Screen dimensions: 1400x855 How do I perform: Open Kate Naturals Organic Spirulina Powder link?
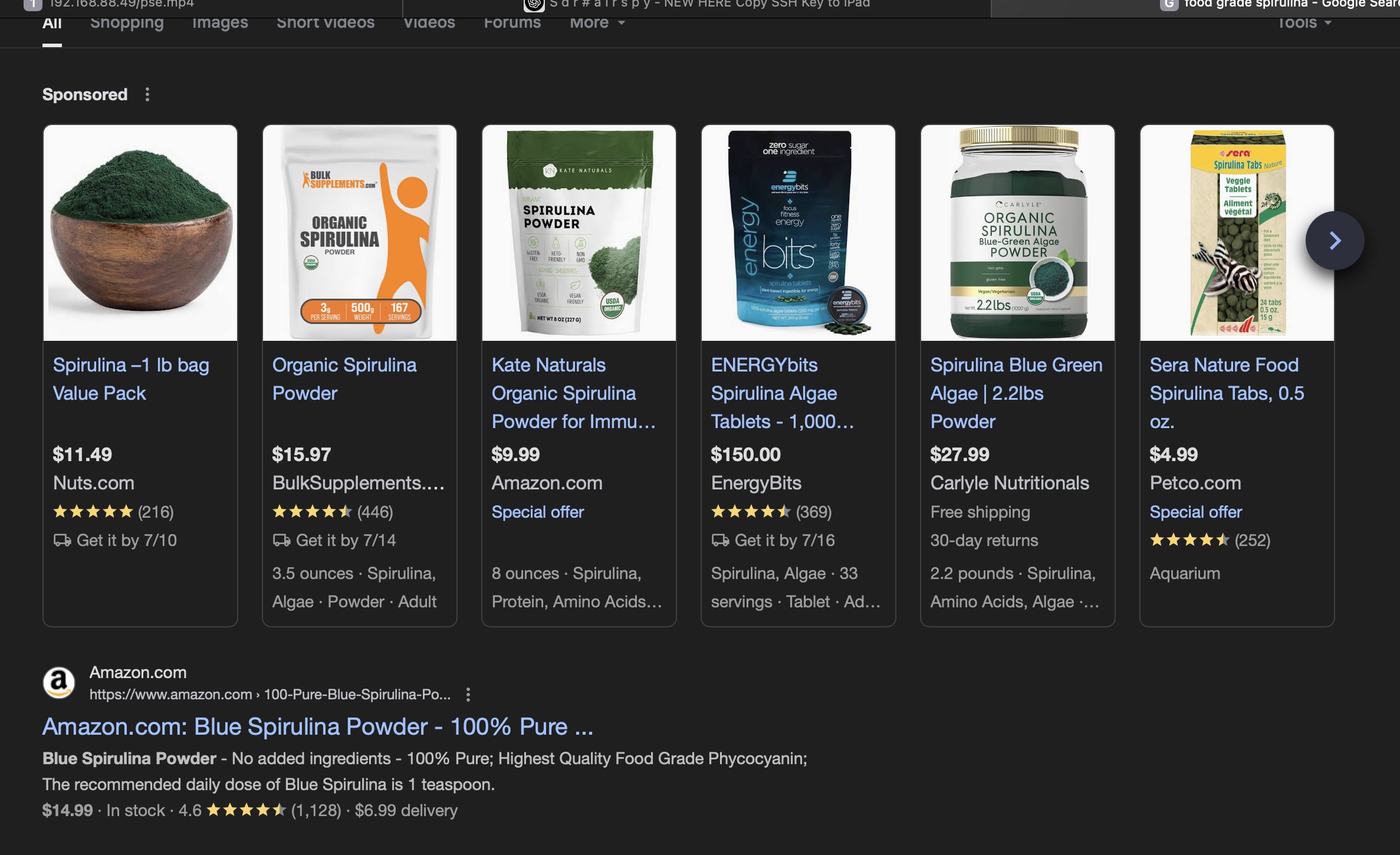pos(574,393)
